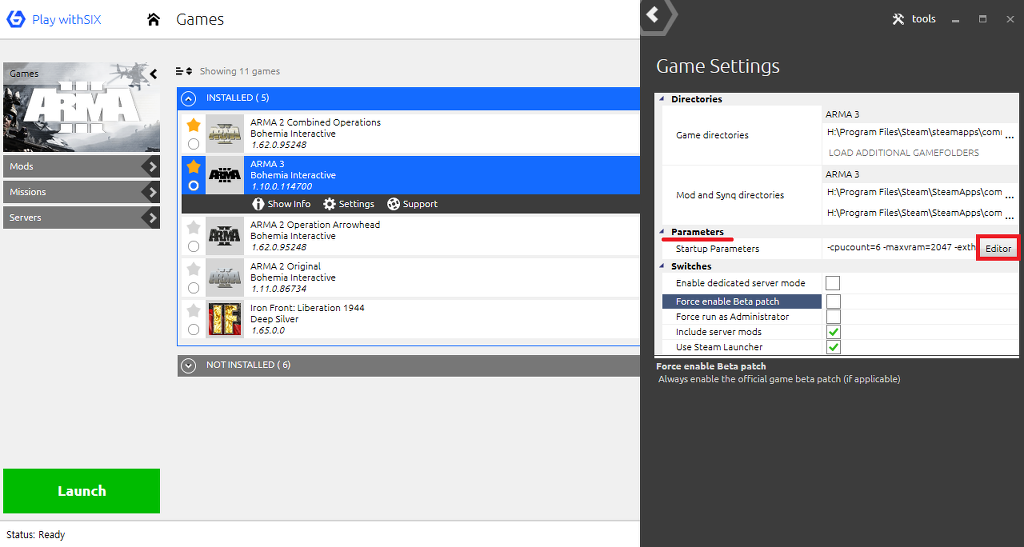Enable dedicated server mode checkbox
The width and height of the screenshot is (1024, 547).
(833, 284)
